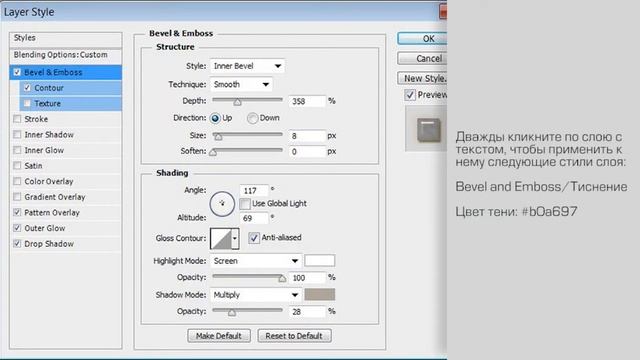Open the Technique dropdown (Smooth)
This screenshot has width=640, height=360.
point(241,84)
